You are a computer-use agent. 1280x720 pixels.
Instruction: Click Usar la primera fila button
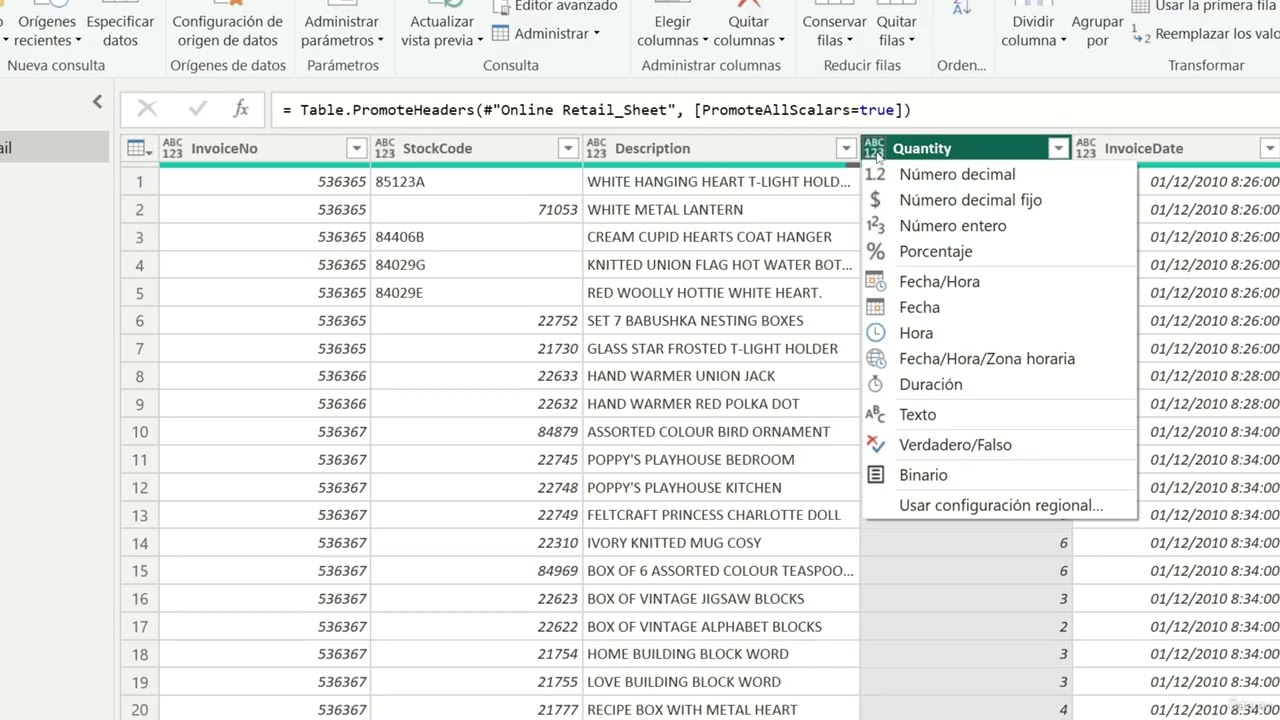tap(1205, 6)
